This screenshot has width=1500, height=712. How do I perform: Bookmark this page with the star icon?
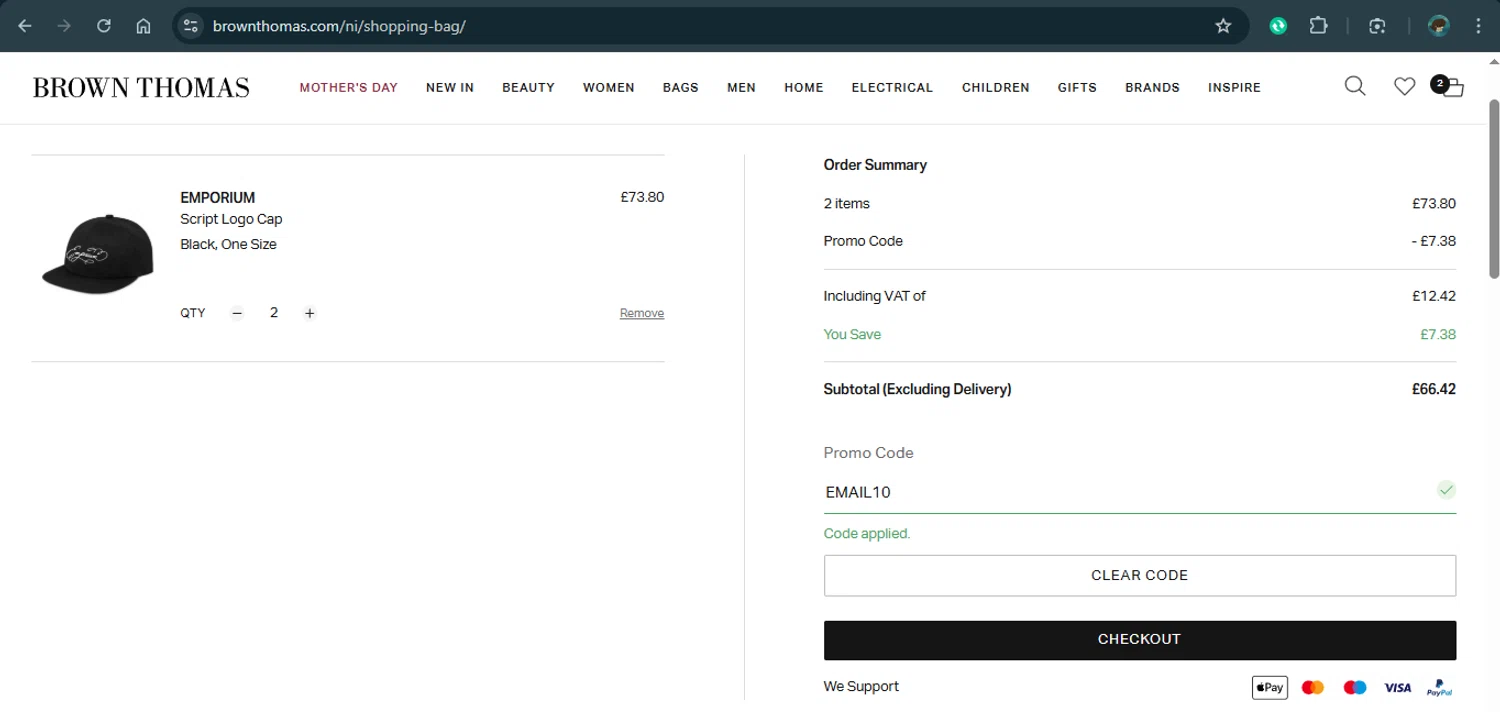click(1223, 26)
